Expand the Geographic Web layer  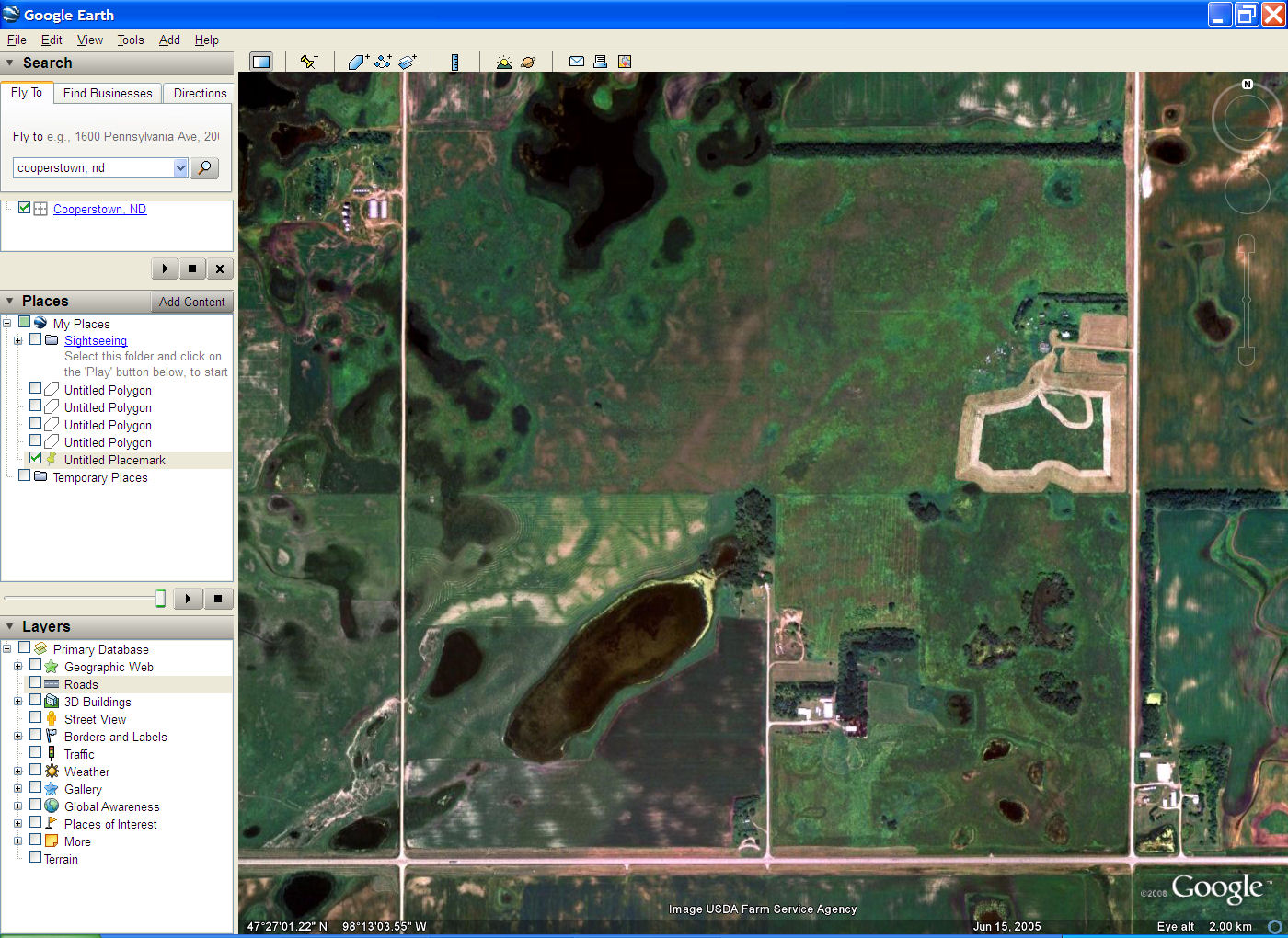pos(17,667)
